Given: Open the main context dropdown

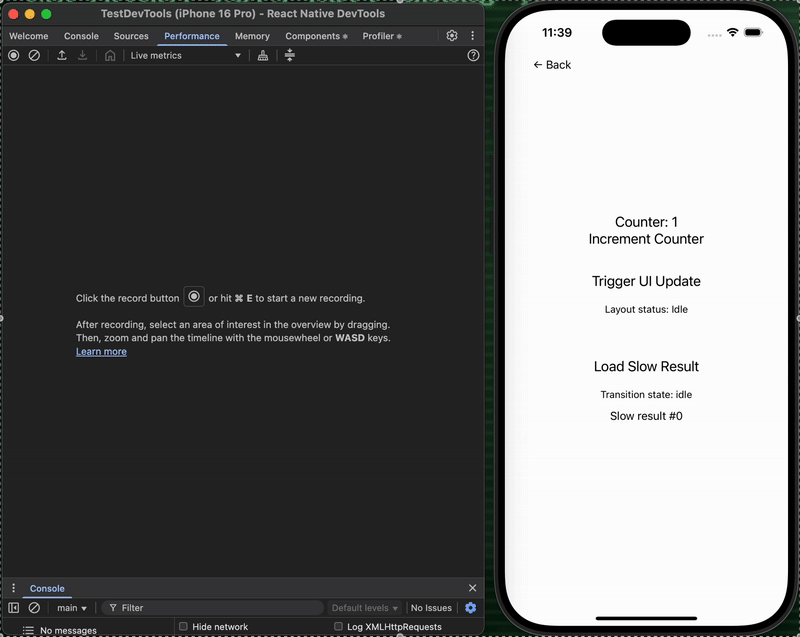Looking at the screenshot, I should coord(72,608).
